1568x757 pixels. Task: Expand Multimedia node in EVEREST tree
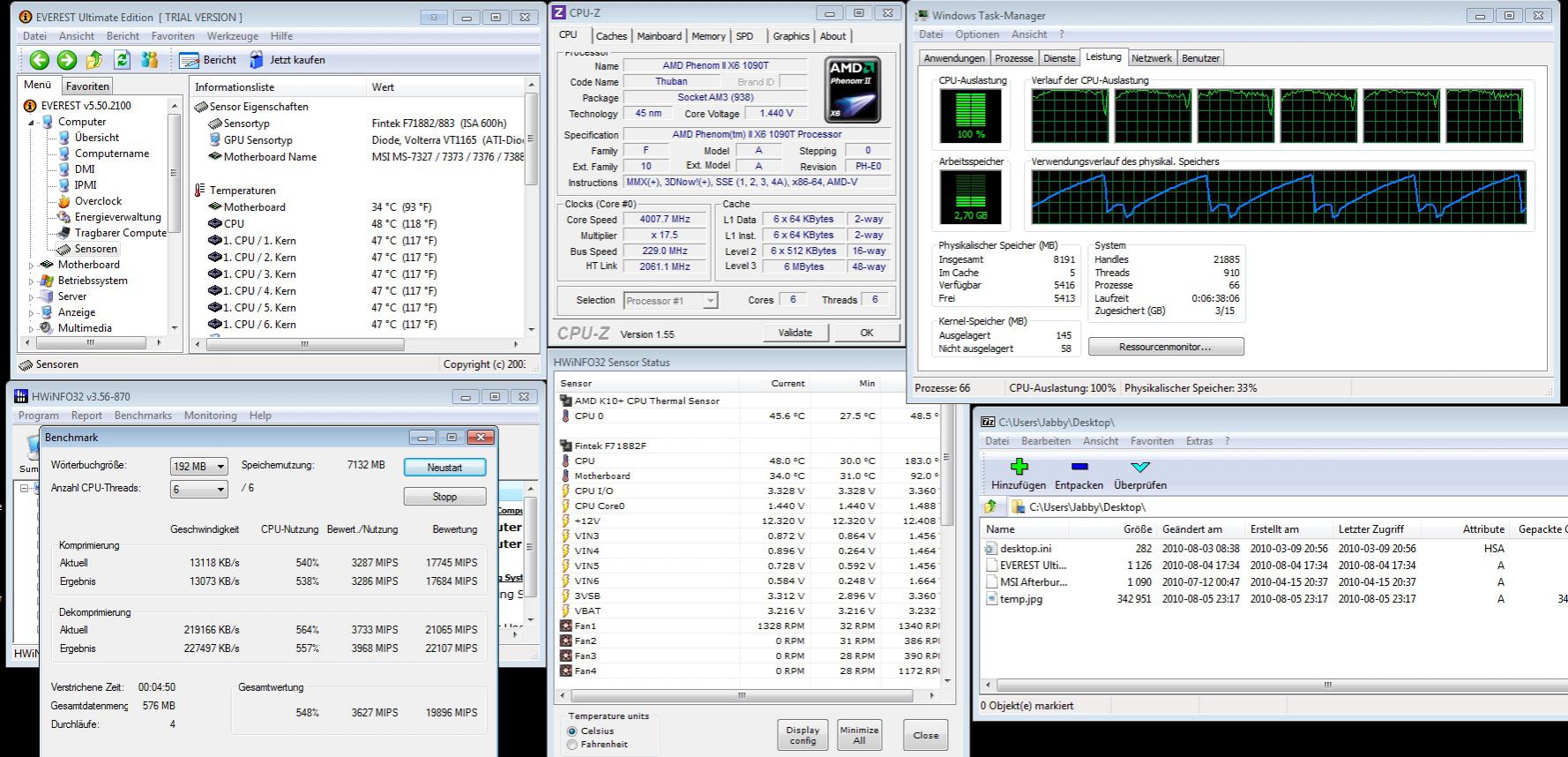pos(32,328)
